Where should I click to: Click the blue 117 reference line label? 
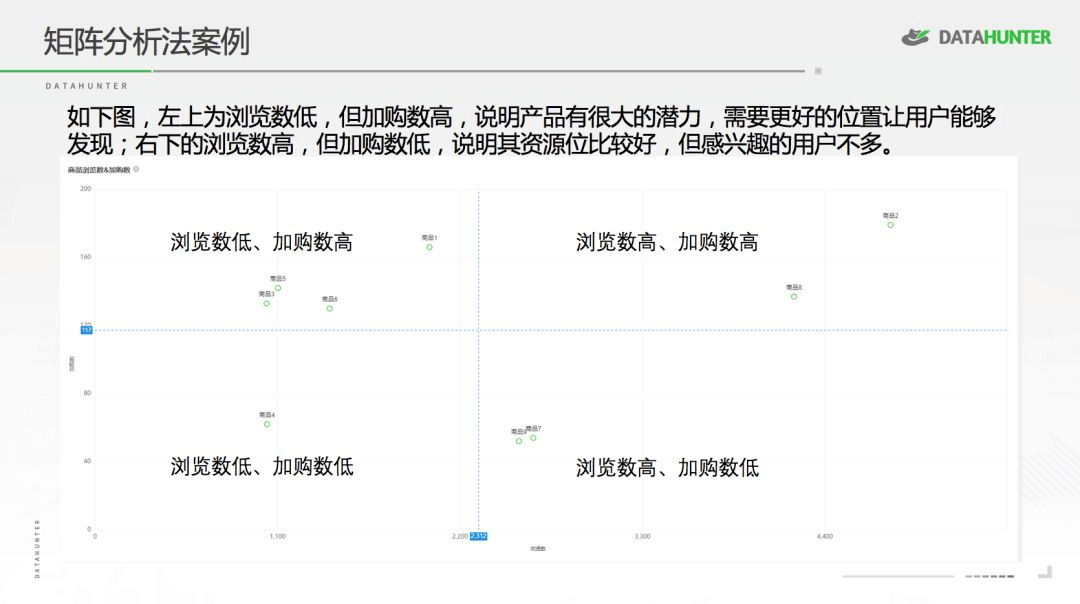[86, 330]
